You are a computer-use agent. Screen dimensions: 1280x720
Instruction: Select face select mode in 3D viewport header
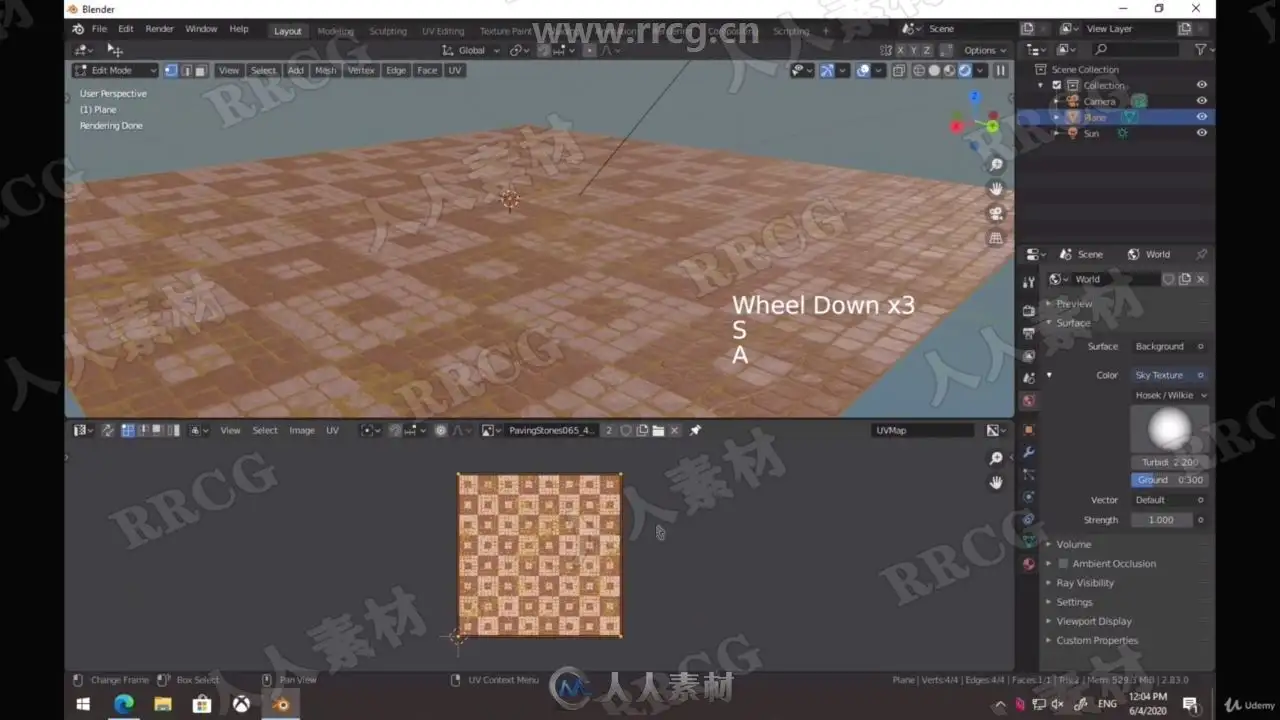(x=201, y=71)
